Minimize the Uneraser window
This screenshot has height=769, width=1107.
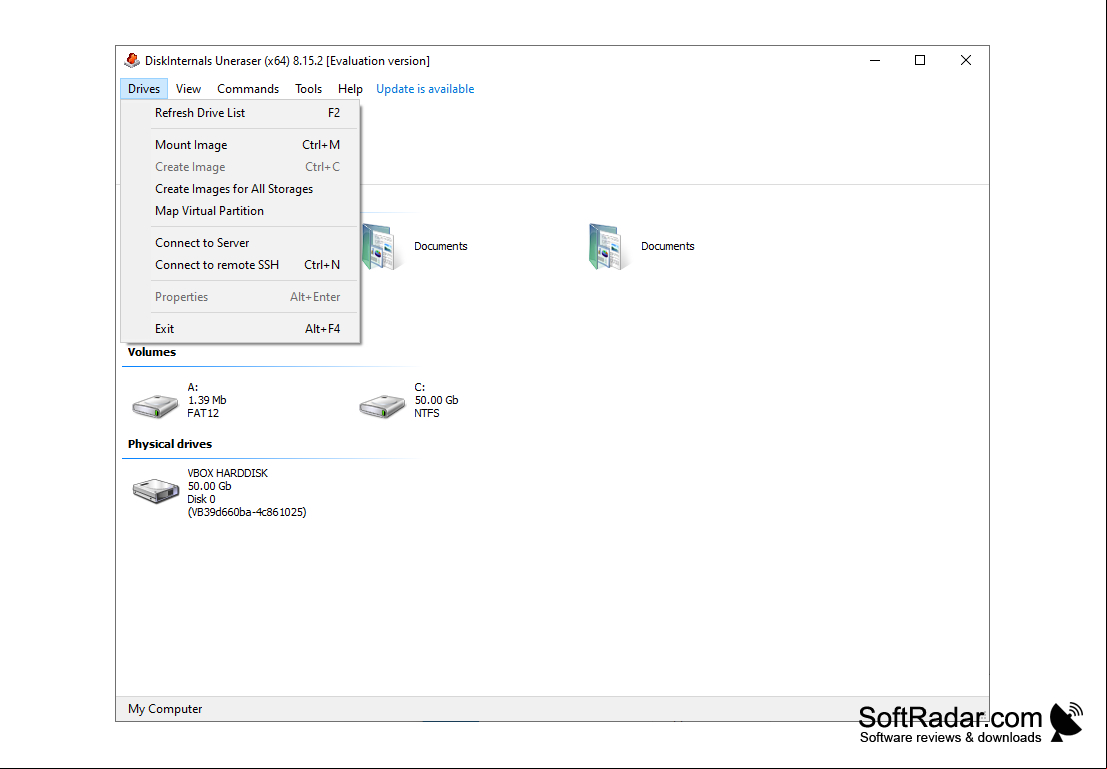click(875, 61)
